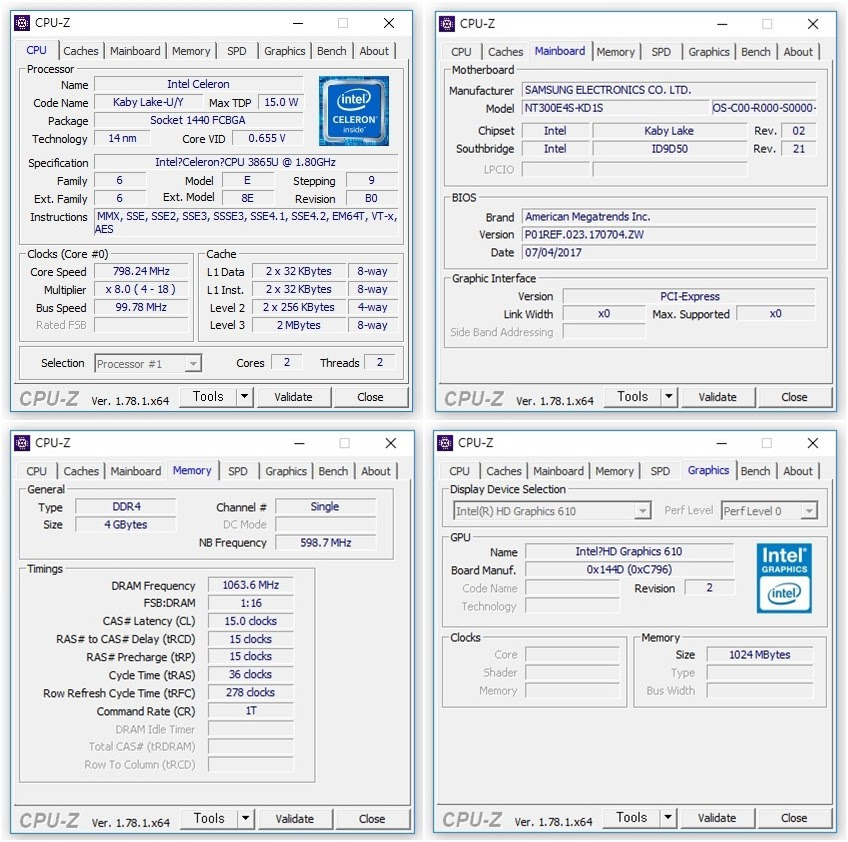Click the GPU Name field Intel HD Graphics 610
Screen dimensions: 848x842
click(629, 551)
